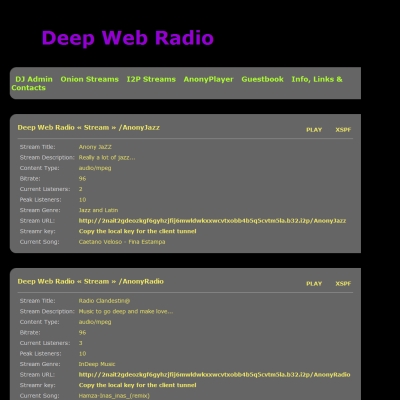Play the AnonyJazz stream
This screenshot has width=400, height=400.
(314, 130)
